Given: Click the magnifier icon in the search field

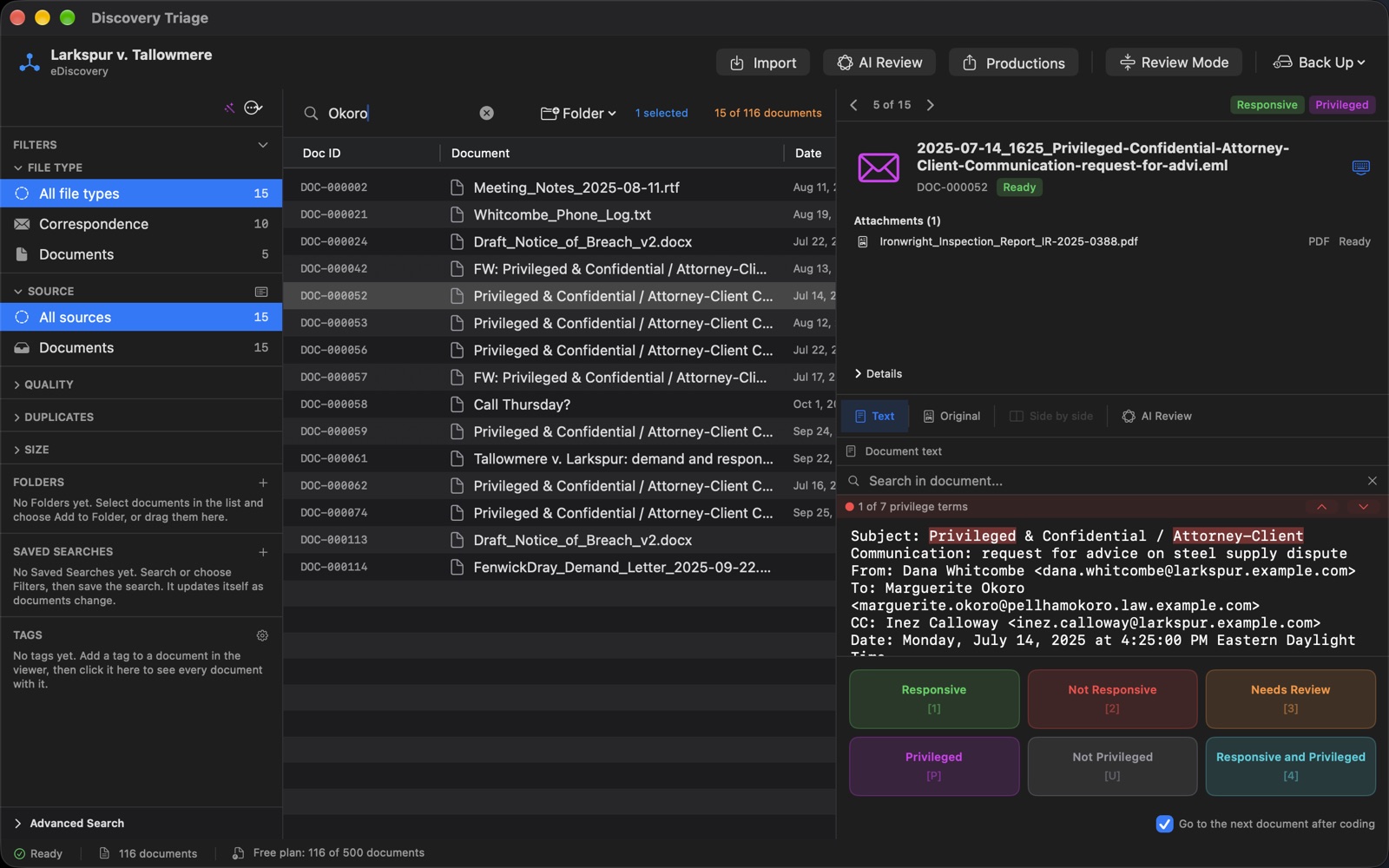Looking at the screenshot, I should 311,113.
